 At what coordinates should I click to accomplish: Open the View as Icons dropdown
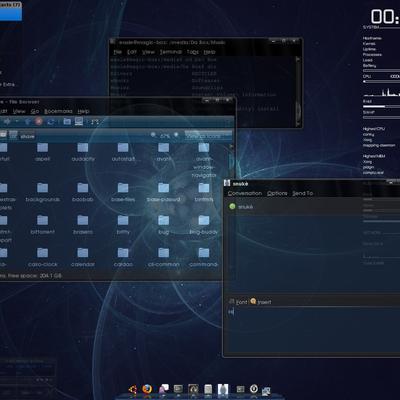[208, 136]
